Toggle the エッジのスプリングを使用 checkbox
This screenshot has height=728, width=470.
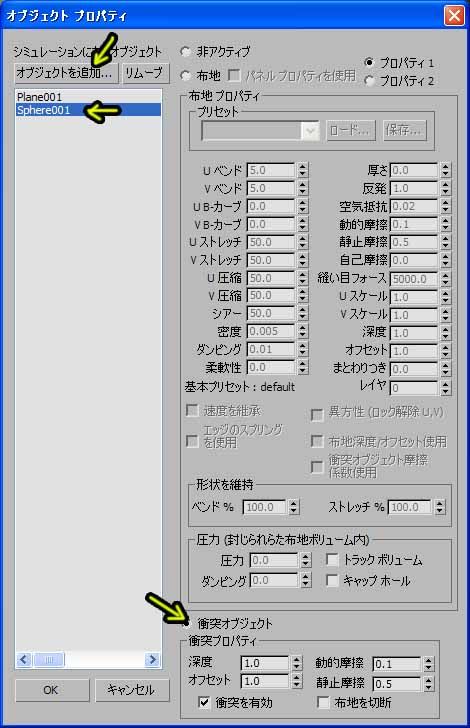(192, 441)
